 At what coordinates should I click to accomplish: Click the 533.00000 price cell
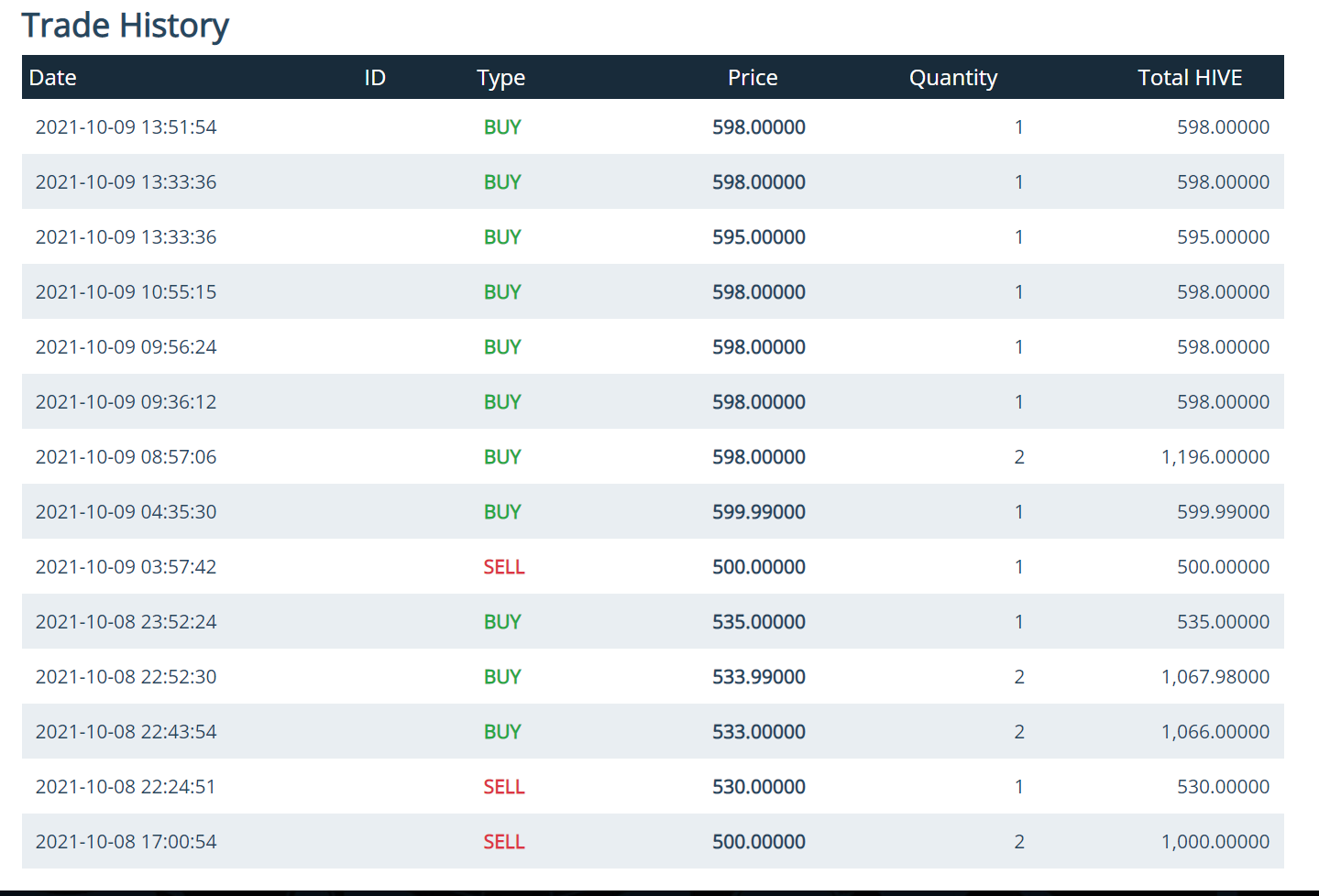point(758,732)
